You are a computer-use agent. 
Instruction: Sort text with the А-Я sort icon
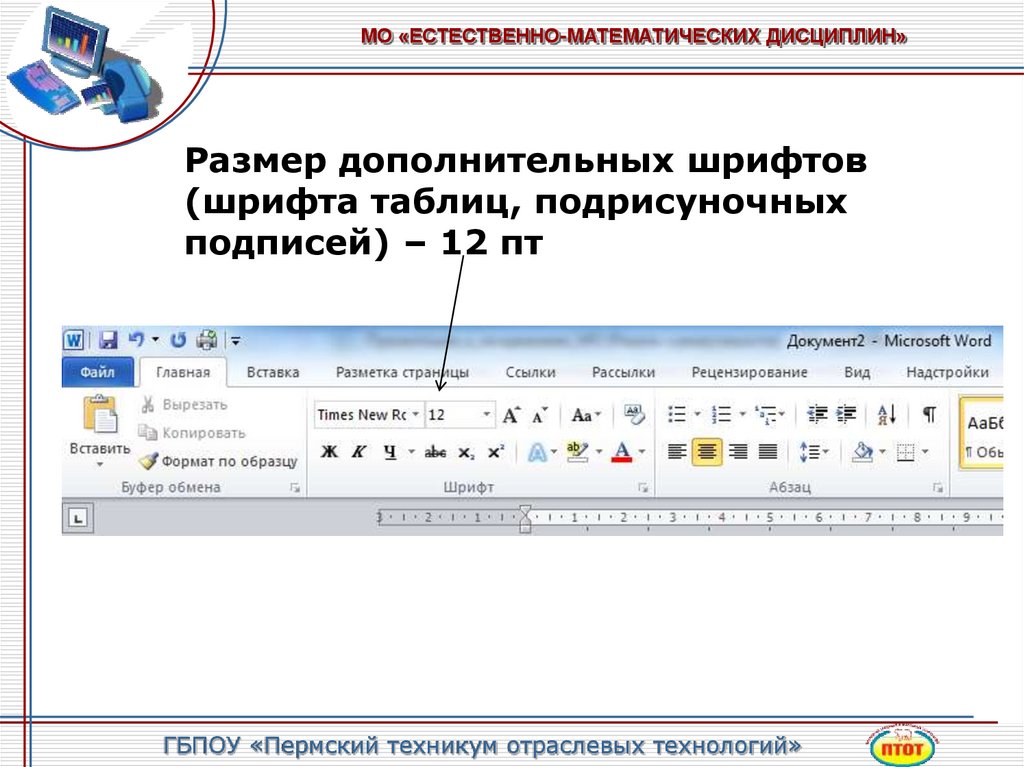887,414
